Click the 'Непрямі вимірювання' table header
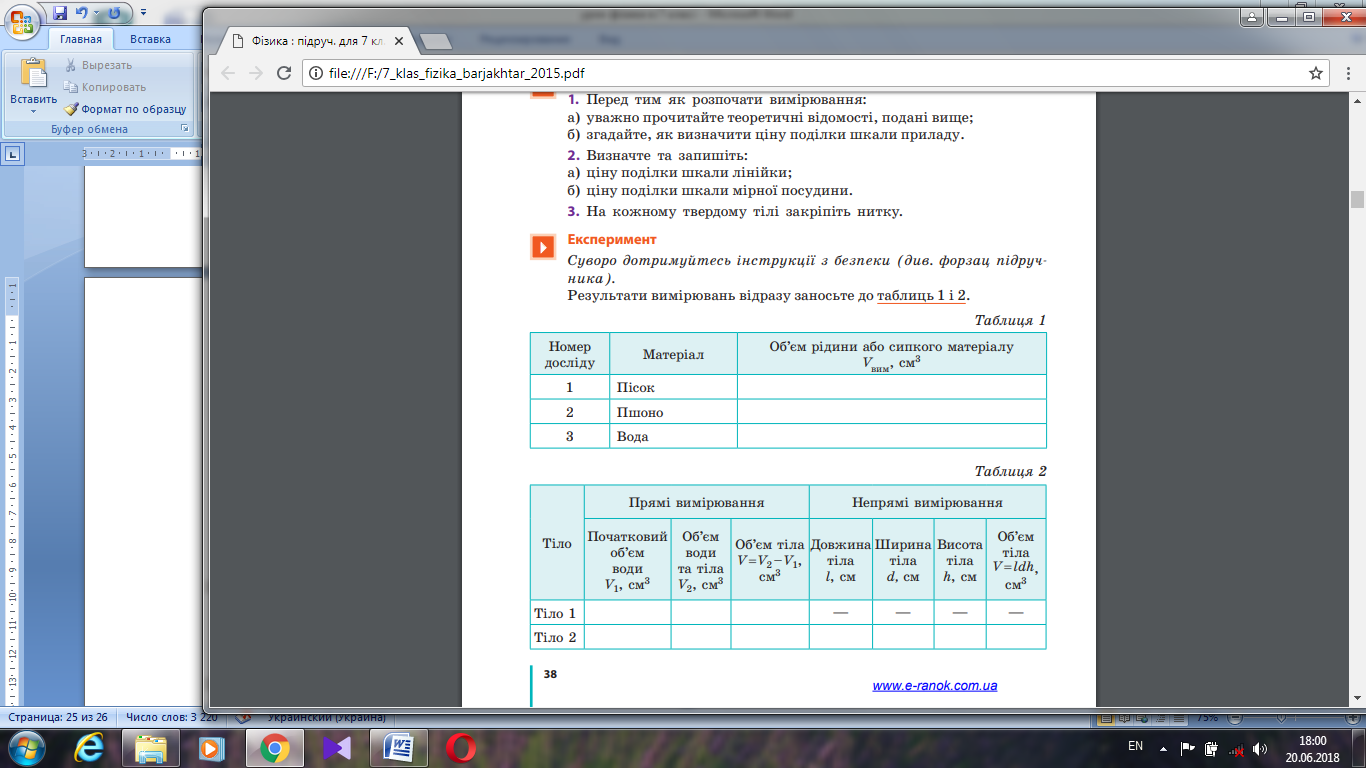 pos(927,503)
